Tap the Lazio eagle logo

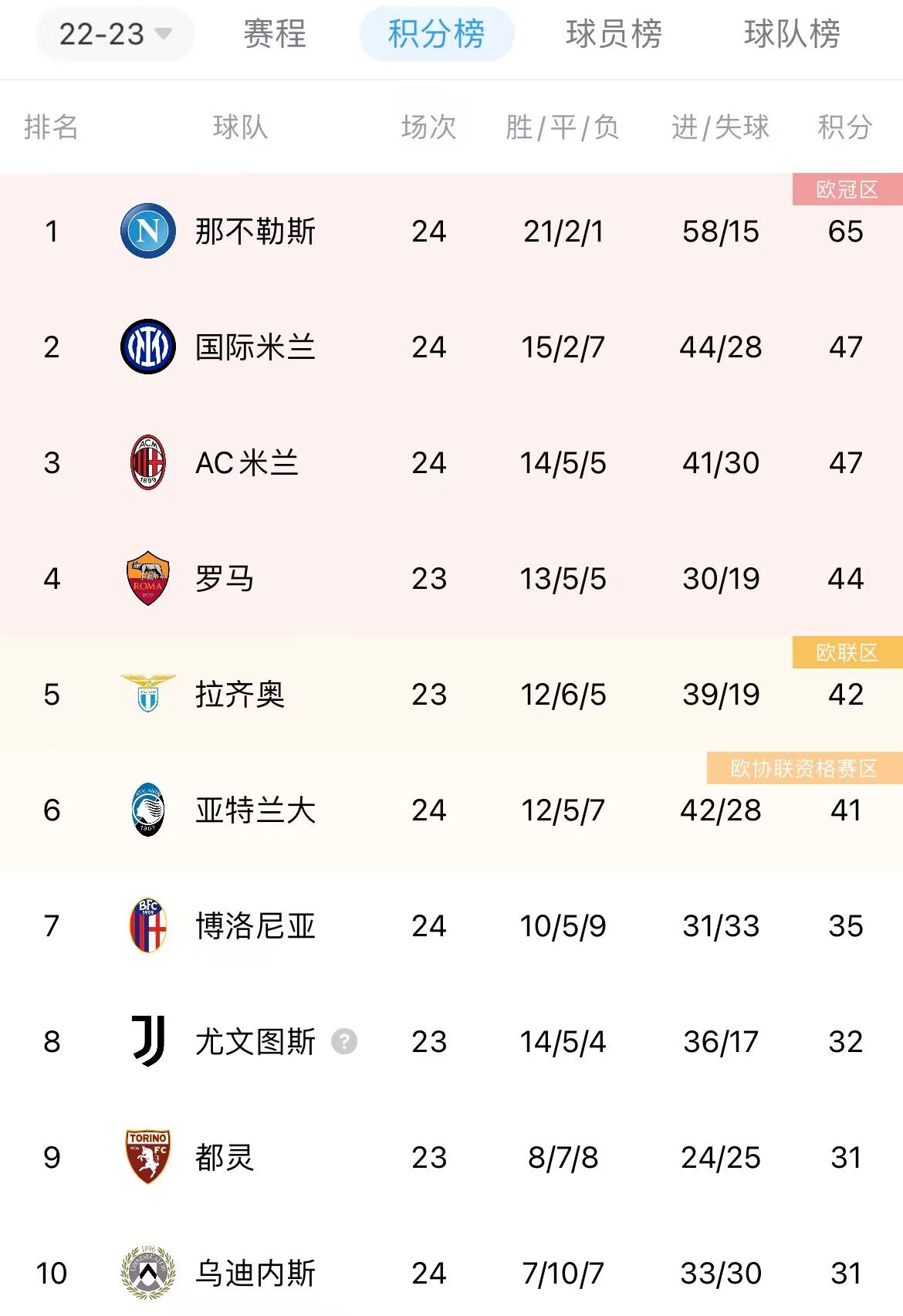pyautogui.click(x=148, y=692)
